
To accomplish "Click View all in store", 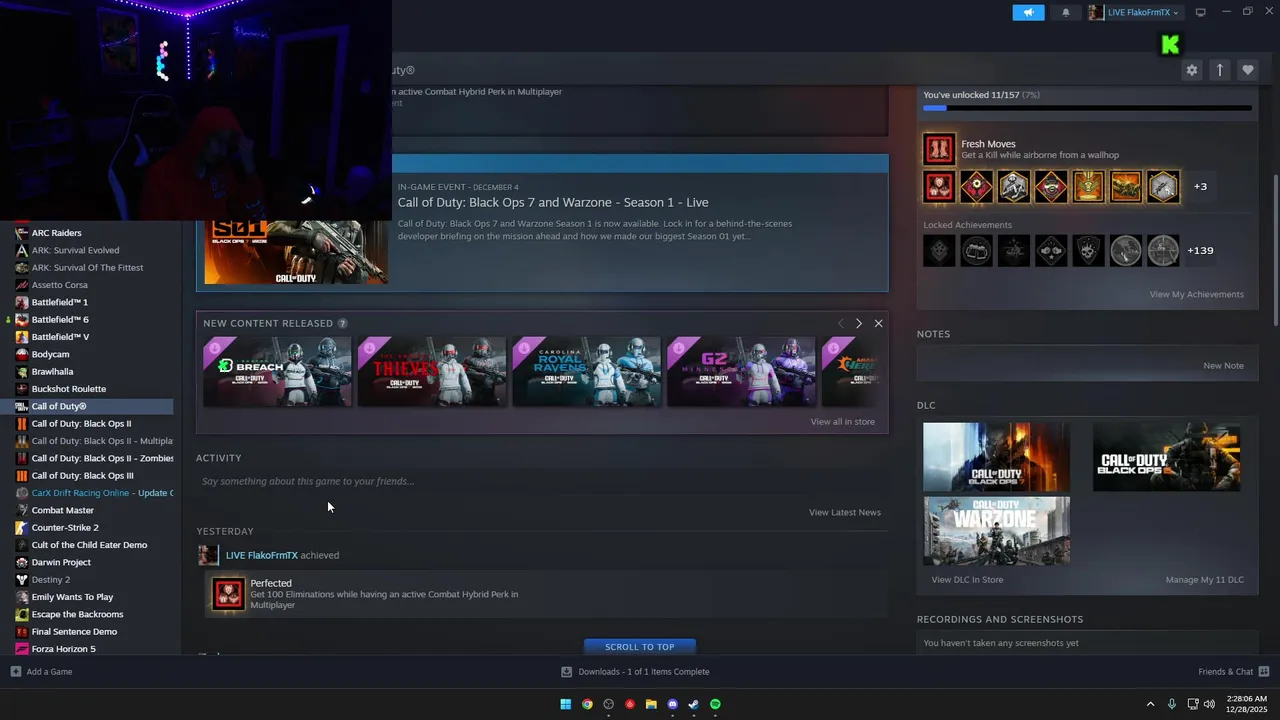I will tap(842, 422).
